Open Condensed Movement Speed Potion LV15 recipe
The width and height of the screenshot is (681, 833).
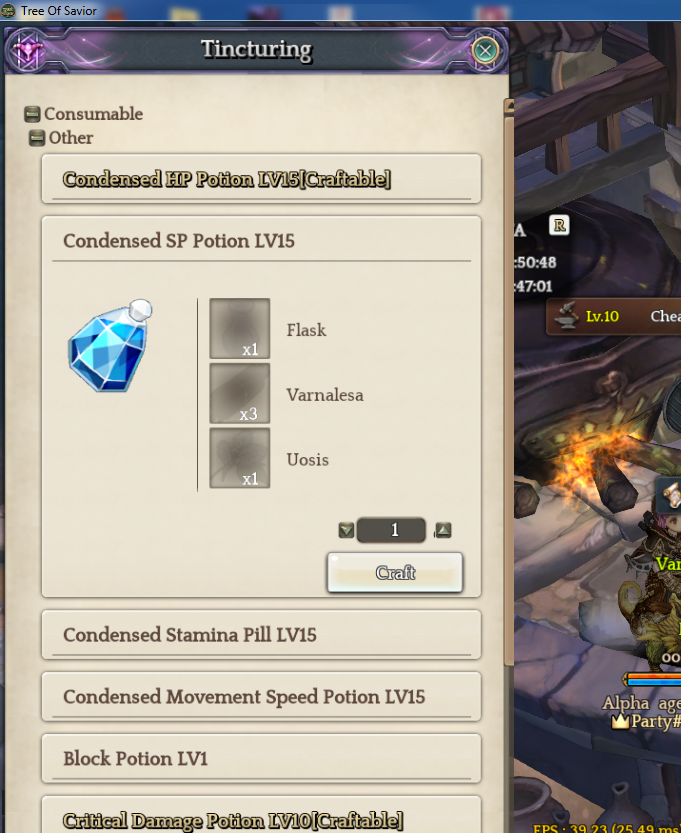pos(261,696)
